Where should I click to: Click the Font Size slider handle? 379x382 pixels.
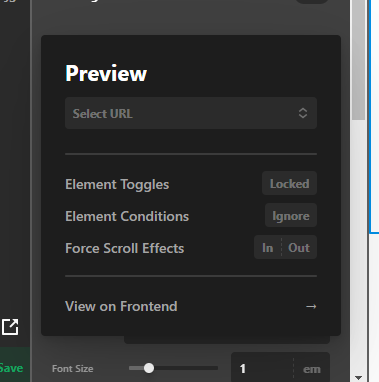149,368
